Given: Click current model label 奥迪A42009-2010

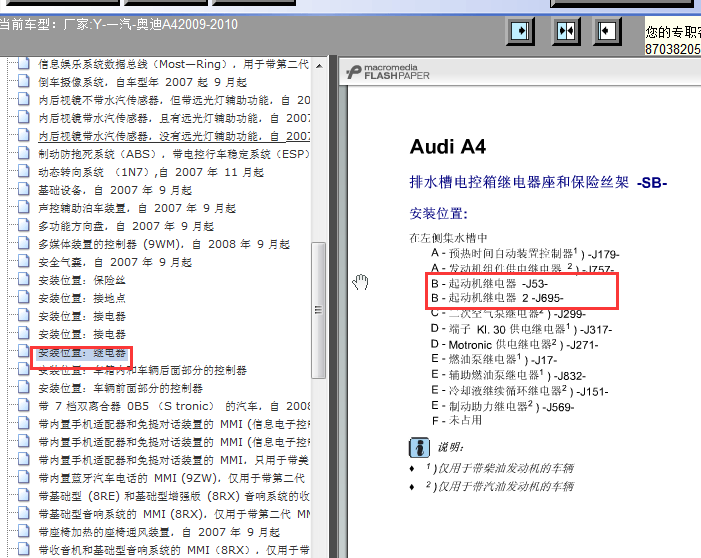Looking at the screenshot, I should (x=186, y=24).
